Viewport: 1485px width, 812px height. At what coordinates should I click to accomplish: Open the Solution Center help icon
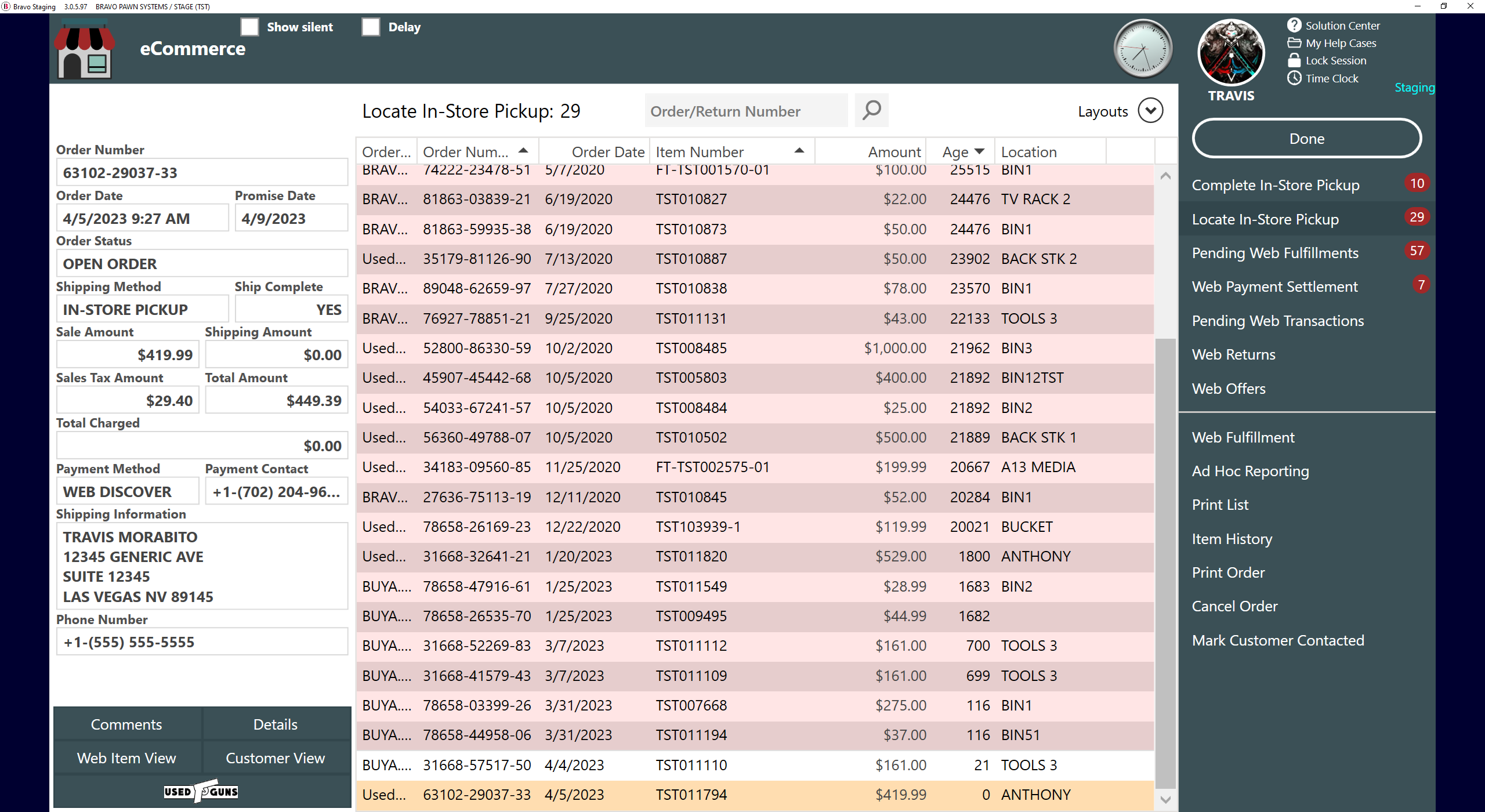[x=1294, y=25]
